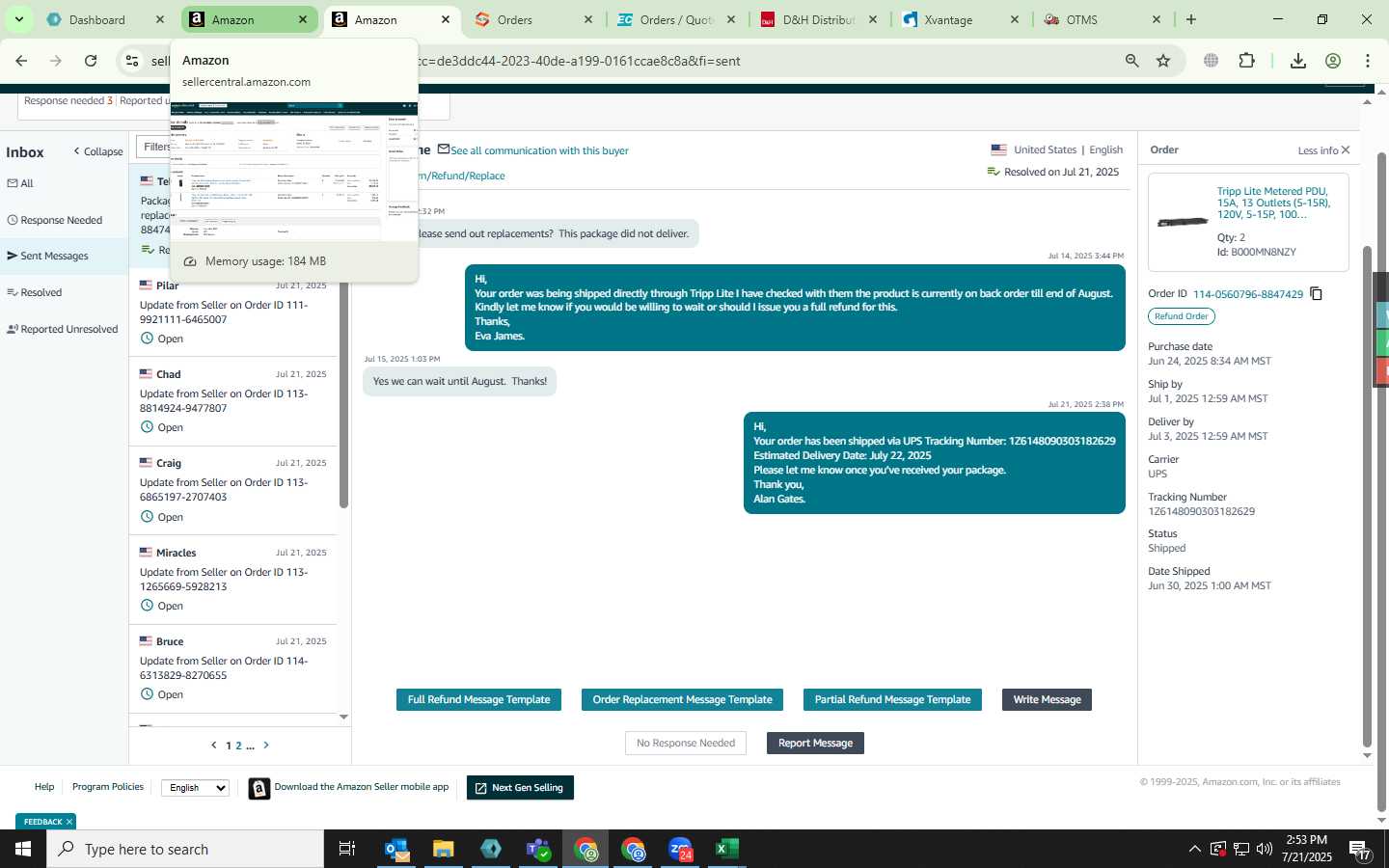The height and width of the screenshot is (868, 1389).
Task: Go to previous page of message list
Action: pyautogui.click(x=214, y=745)
